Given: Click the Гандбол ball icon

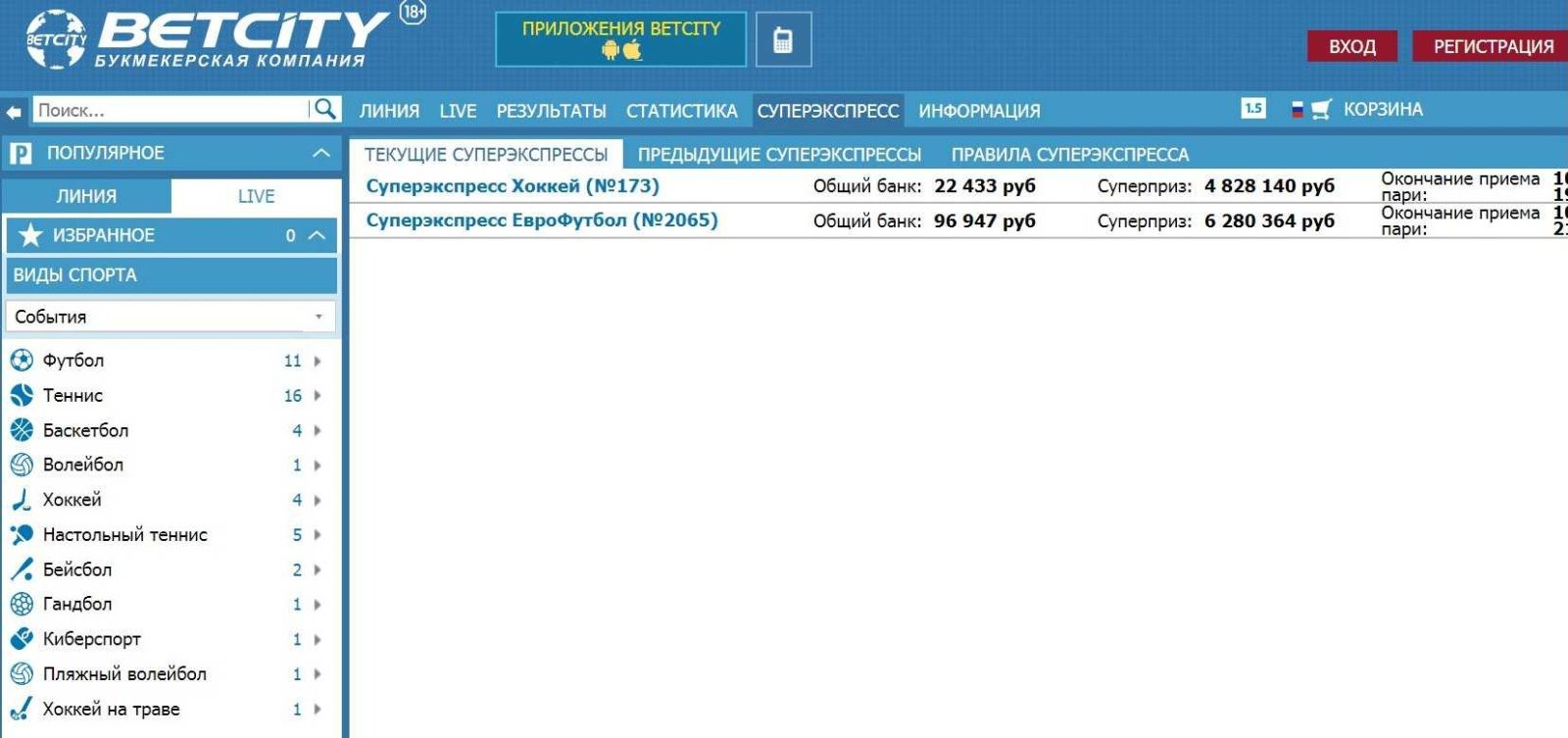Looking at the screenshot, I should (x=22, y=604).
